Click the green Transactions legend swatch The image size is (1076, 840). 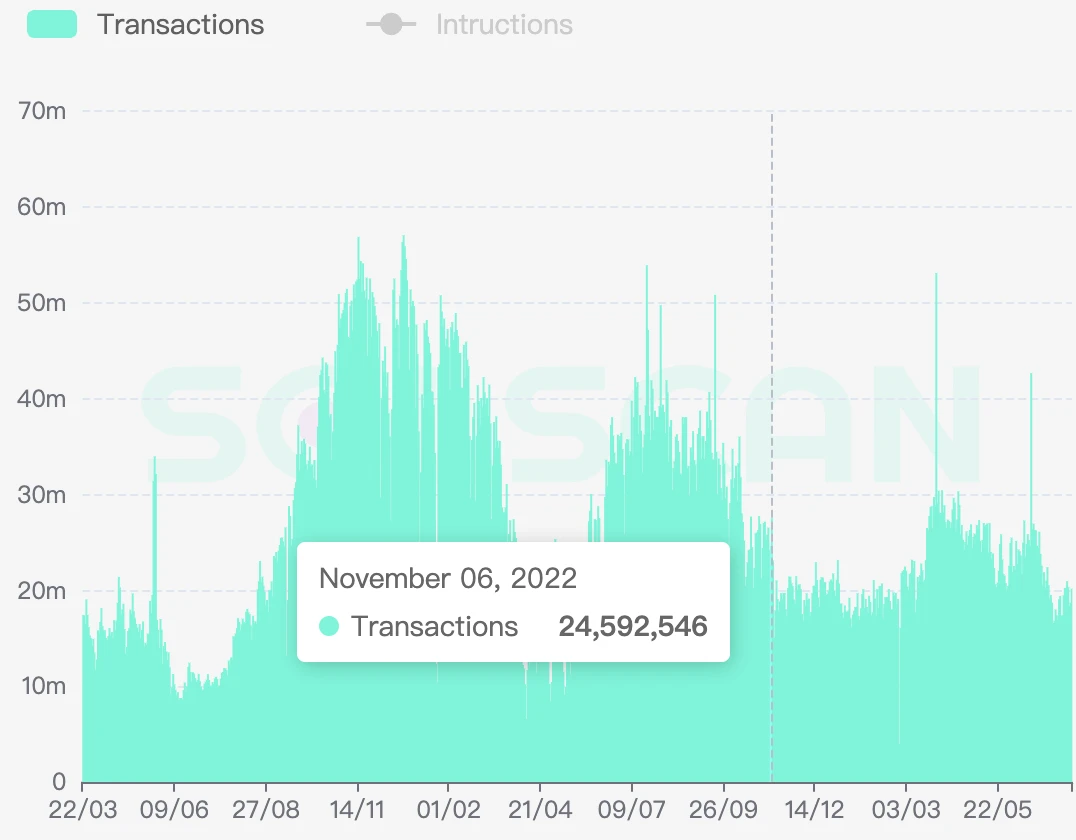52,25
